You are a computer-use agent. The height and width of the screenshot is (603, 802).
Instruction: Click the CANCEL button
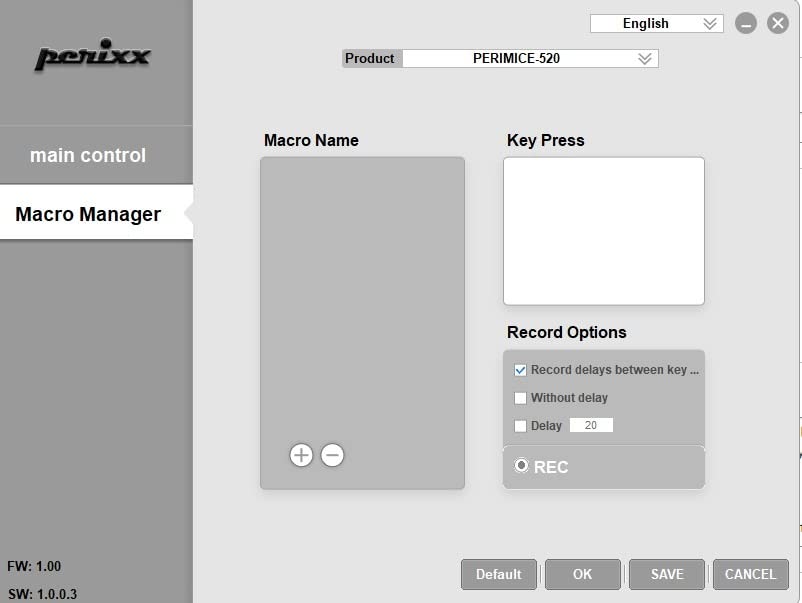pos(750,574)
